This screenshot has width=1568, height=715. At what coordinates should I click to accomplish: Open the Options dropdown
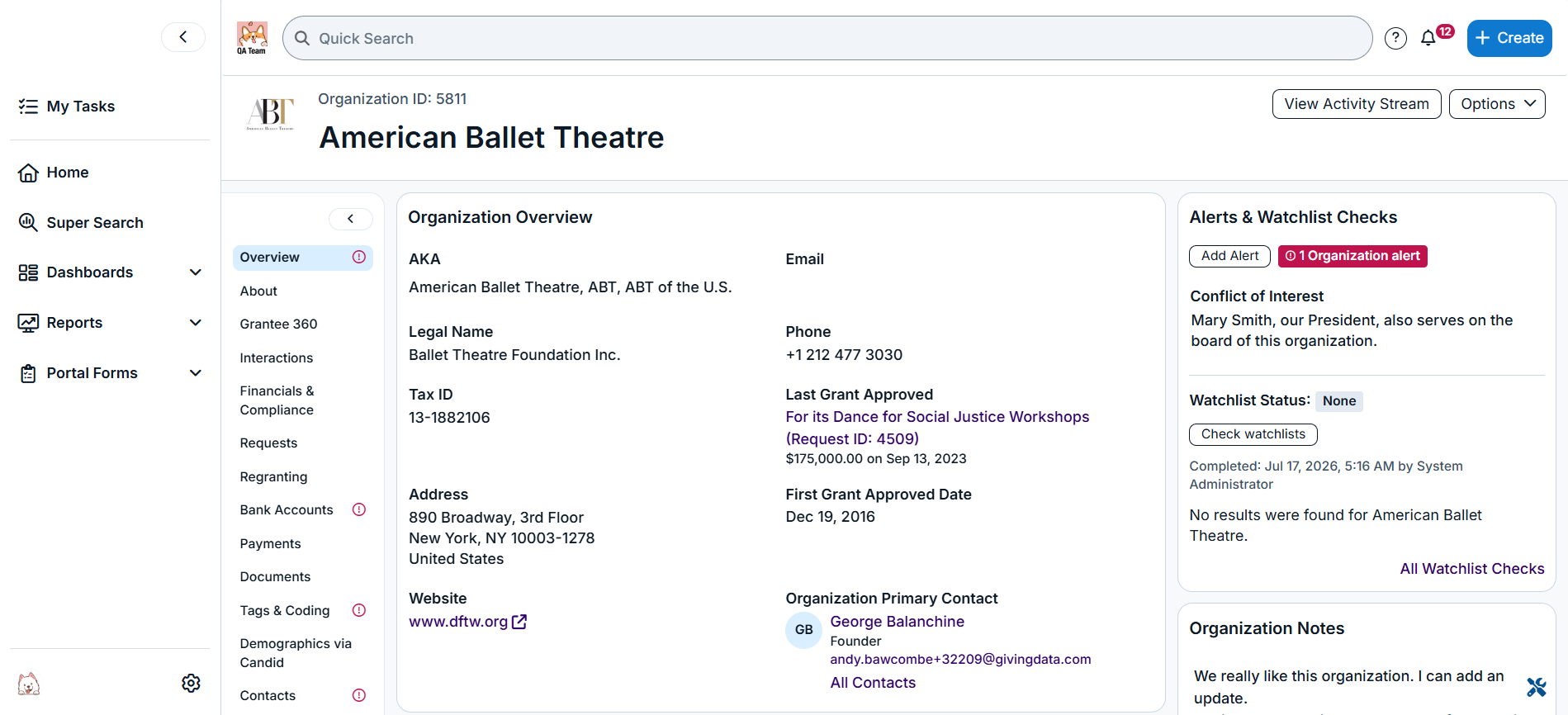[1497, 104]
